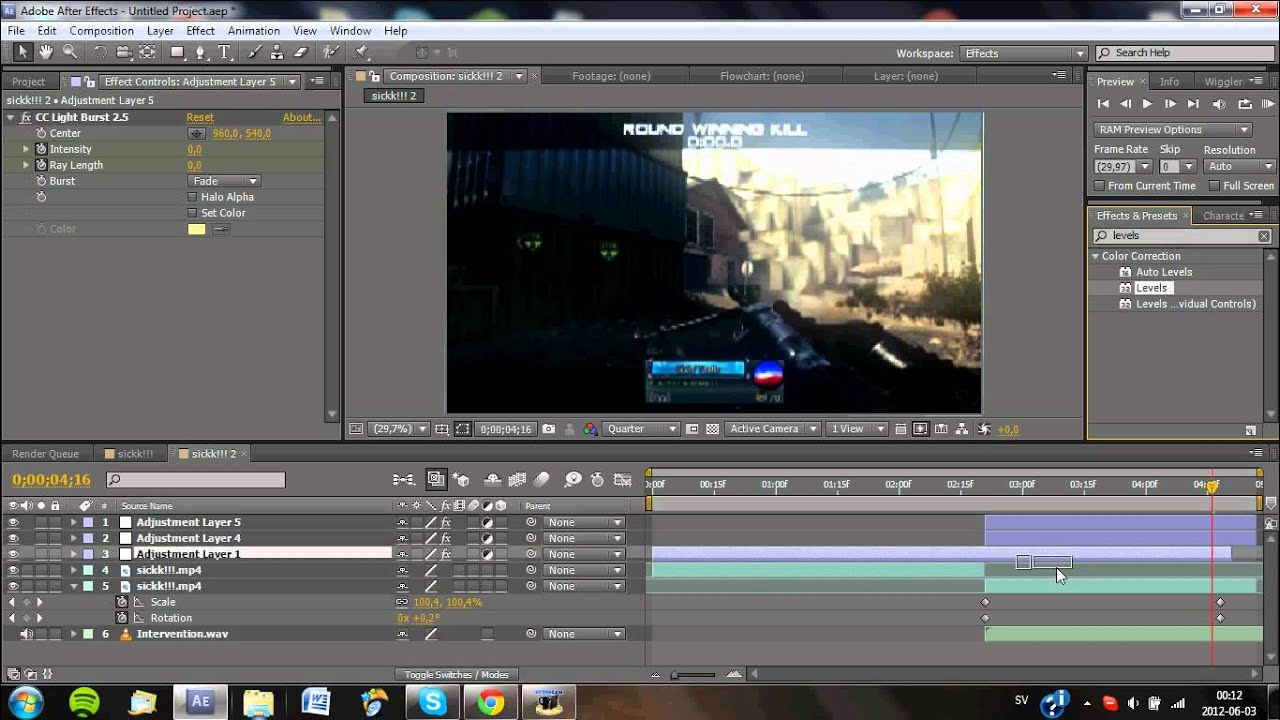
Task: Open preview Resolution dropdown showing Auto
Action: [x=1239, y=167]
